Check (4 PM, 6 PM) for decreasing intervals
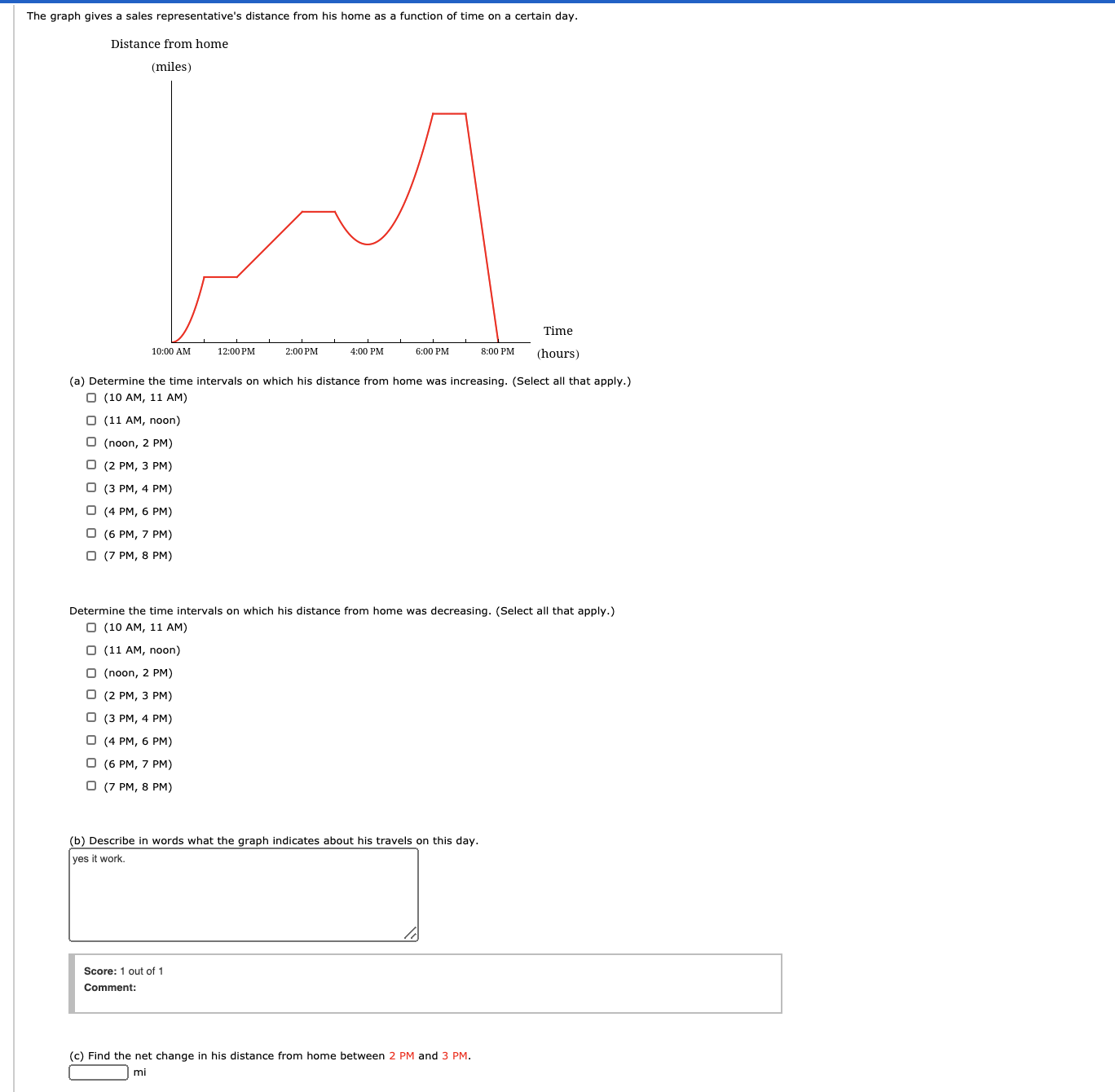The width and height of the screenshot is (1115, 1092). tap(90, 741)
